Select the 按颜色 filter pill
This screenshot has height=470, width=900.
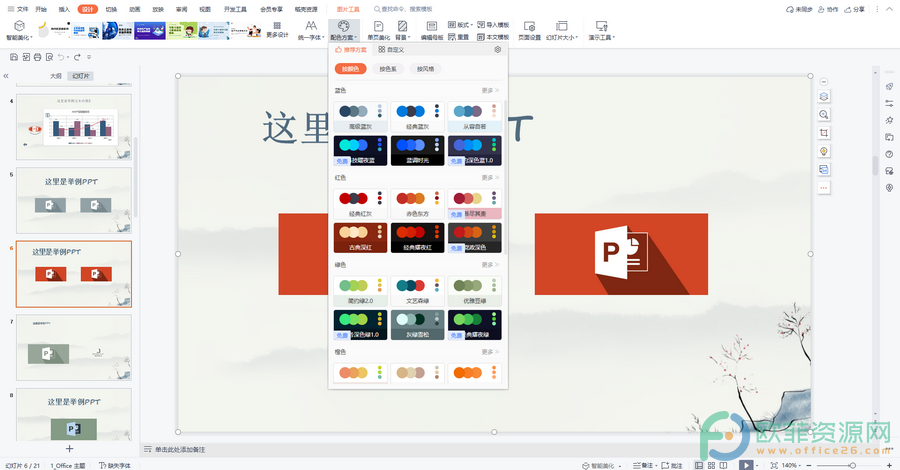[350, 69]
